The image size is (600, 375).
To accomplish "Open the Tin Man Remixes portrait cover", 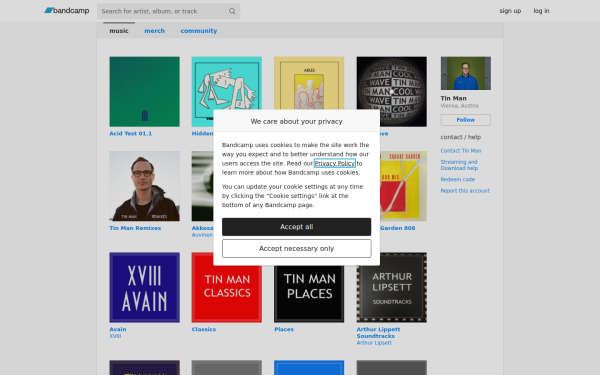I will 144,186.
